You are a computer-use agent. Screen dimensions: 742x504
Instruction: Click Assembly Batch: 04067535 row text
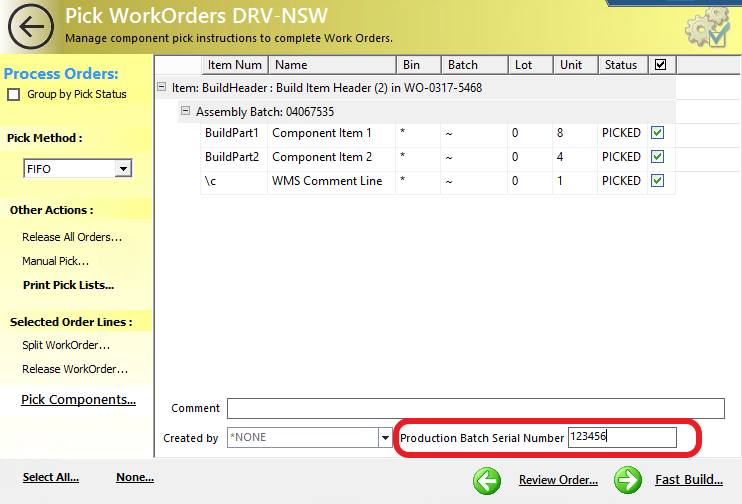(265, 112)
